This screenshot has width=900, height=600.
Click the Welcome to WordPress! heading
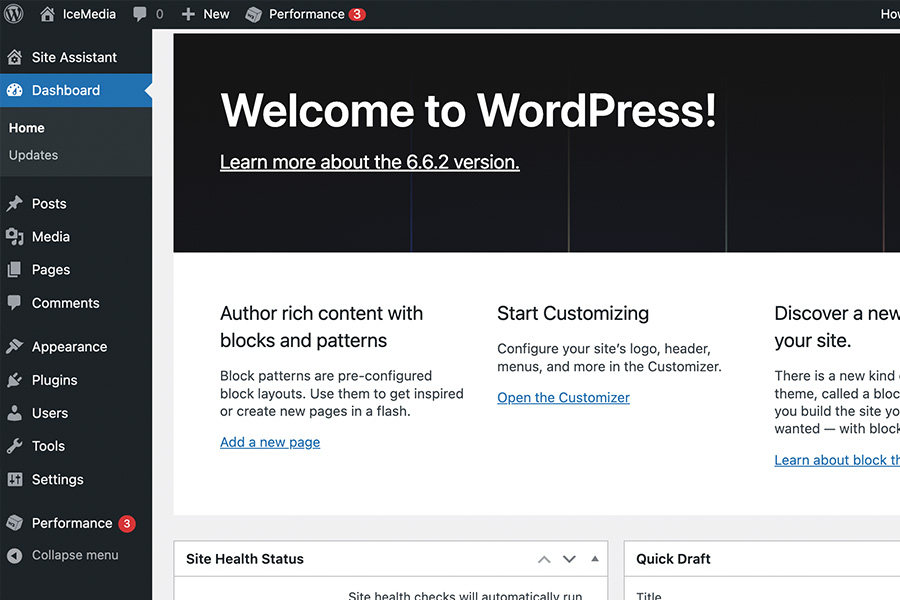468,110
